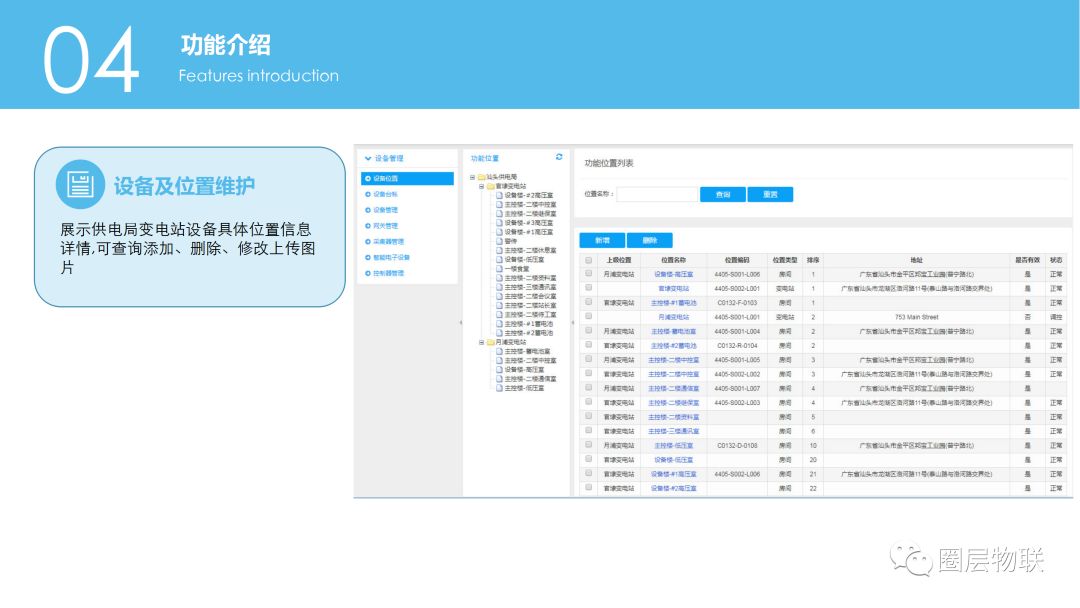Click the 删除 delete button

[650, 240]
